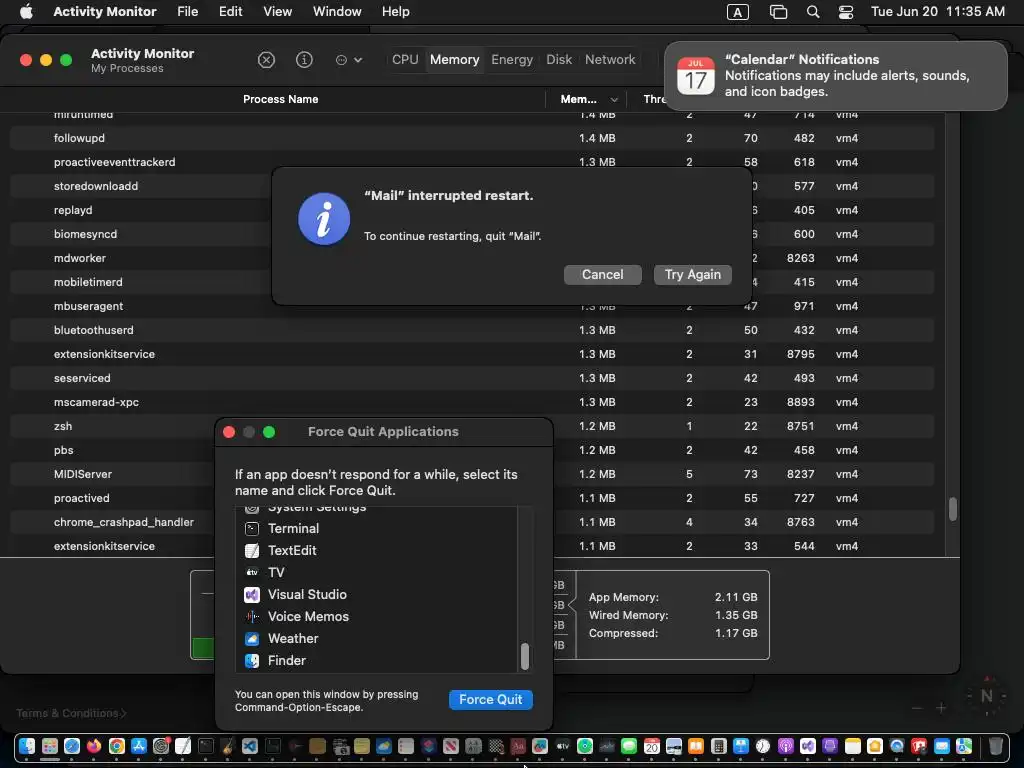1024x768 pixels.
Task: Open the App Store from the Dock
Action: (x=138, y=746)
